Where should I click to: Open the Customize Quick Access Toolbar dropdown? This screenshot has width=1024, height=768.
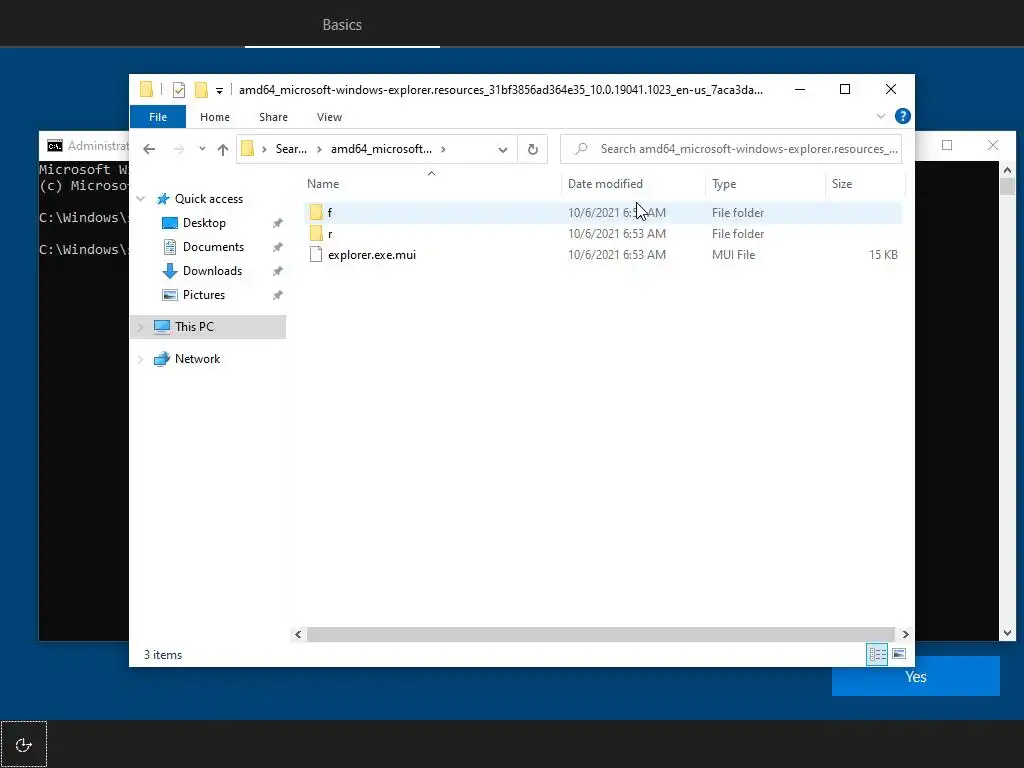click(219, 91)
